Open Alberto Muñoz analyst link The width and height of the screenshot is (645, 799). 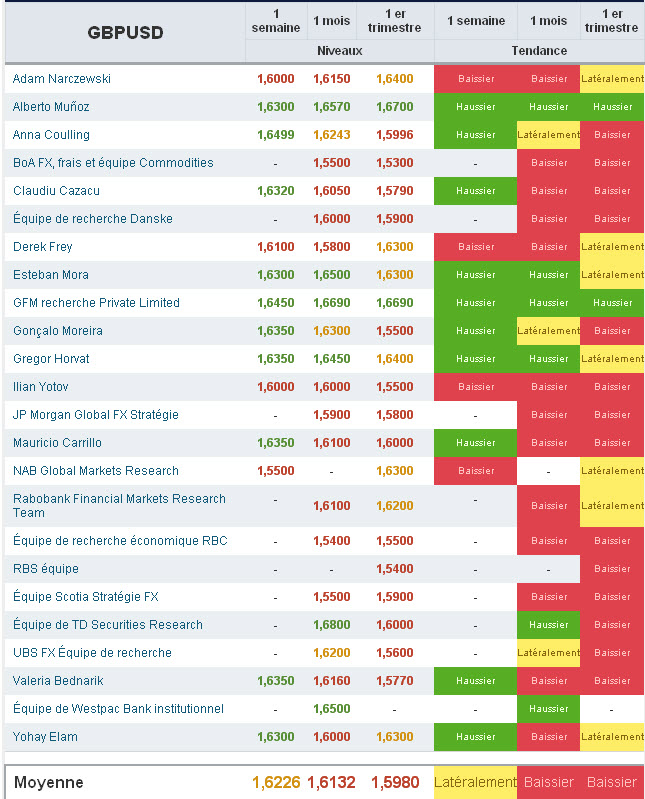pyautogui.click(x=51, y=107)
